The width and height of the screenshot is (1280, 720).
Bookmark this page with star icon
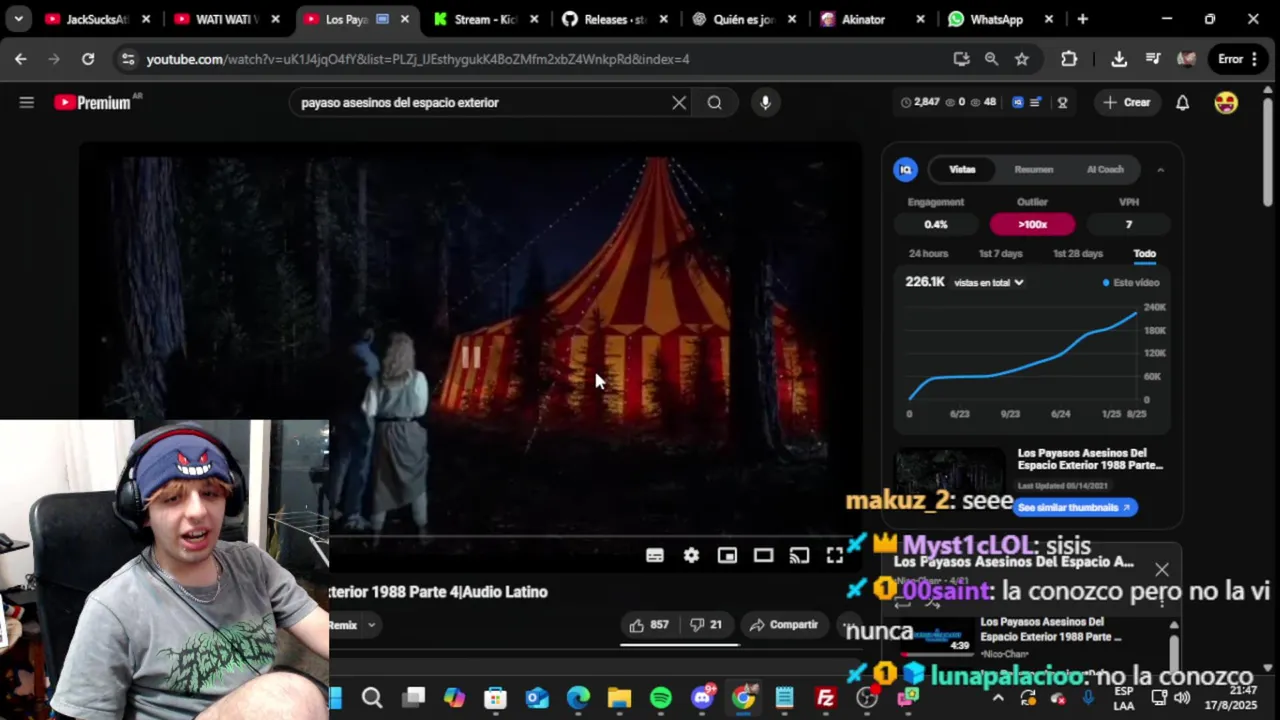[x=1022, y=59]
